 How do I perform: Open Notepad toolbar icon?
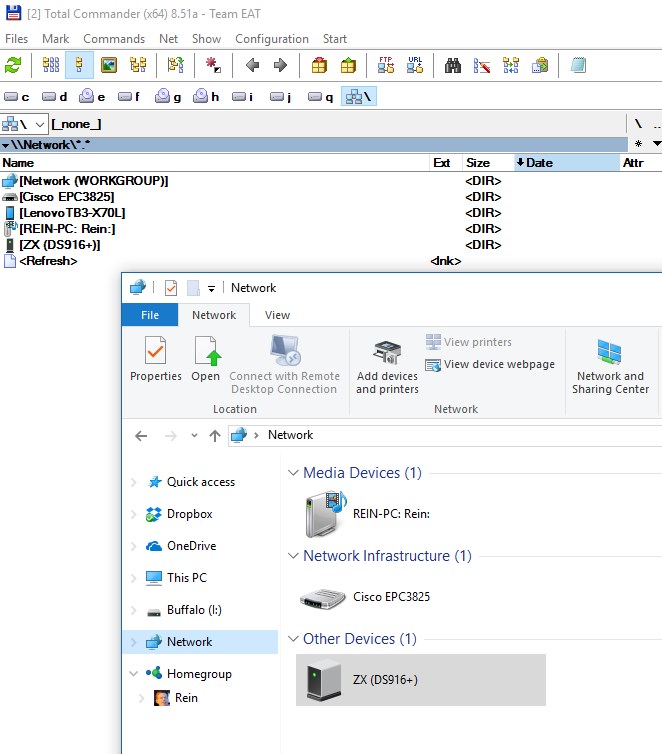click(x=578, y=65)
